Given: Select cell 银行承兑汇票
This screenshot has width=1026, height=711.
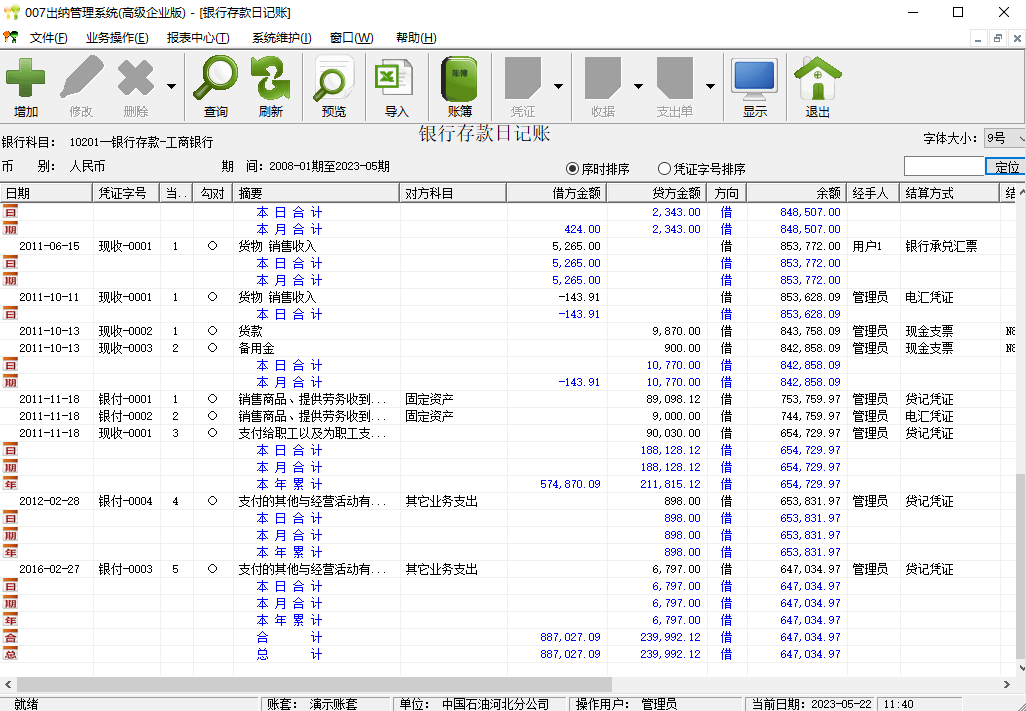Looking at the screenshot, I should point(949,246).
